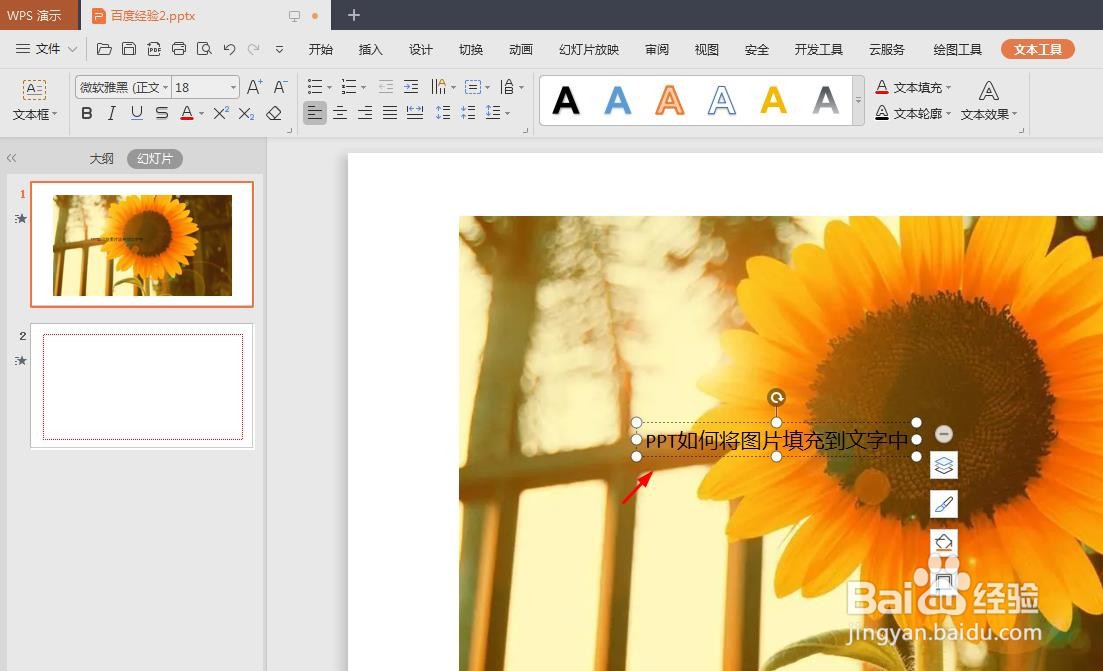The height and width of the screenshot is (671, 1103).
Task: Apply superscript formatting
Action: coord(221,113)
